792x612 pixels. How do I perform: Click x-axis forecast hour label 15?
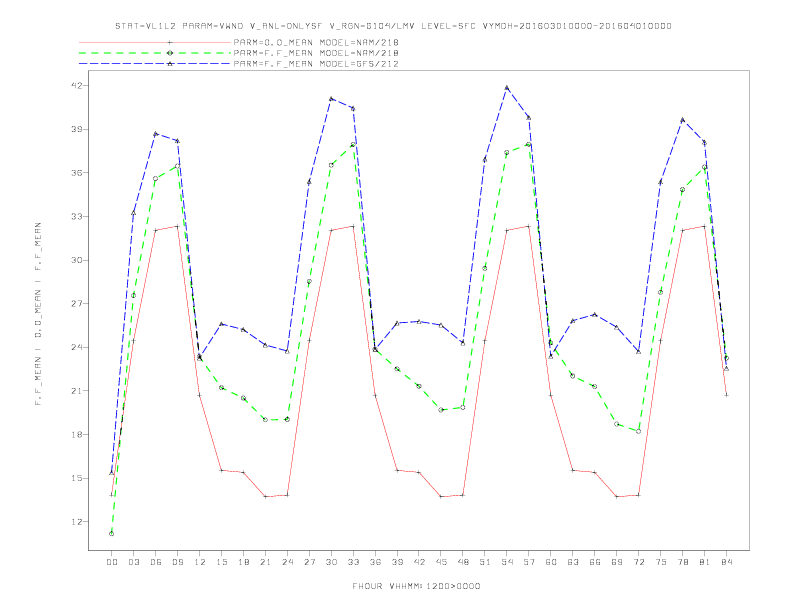point(221,562)
